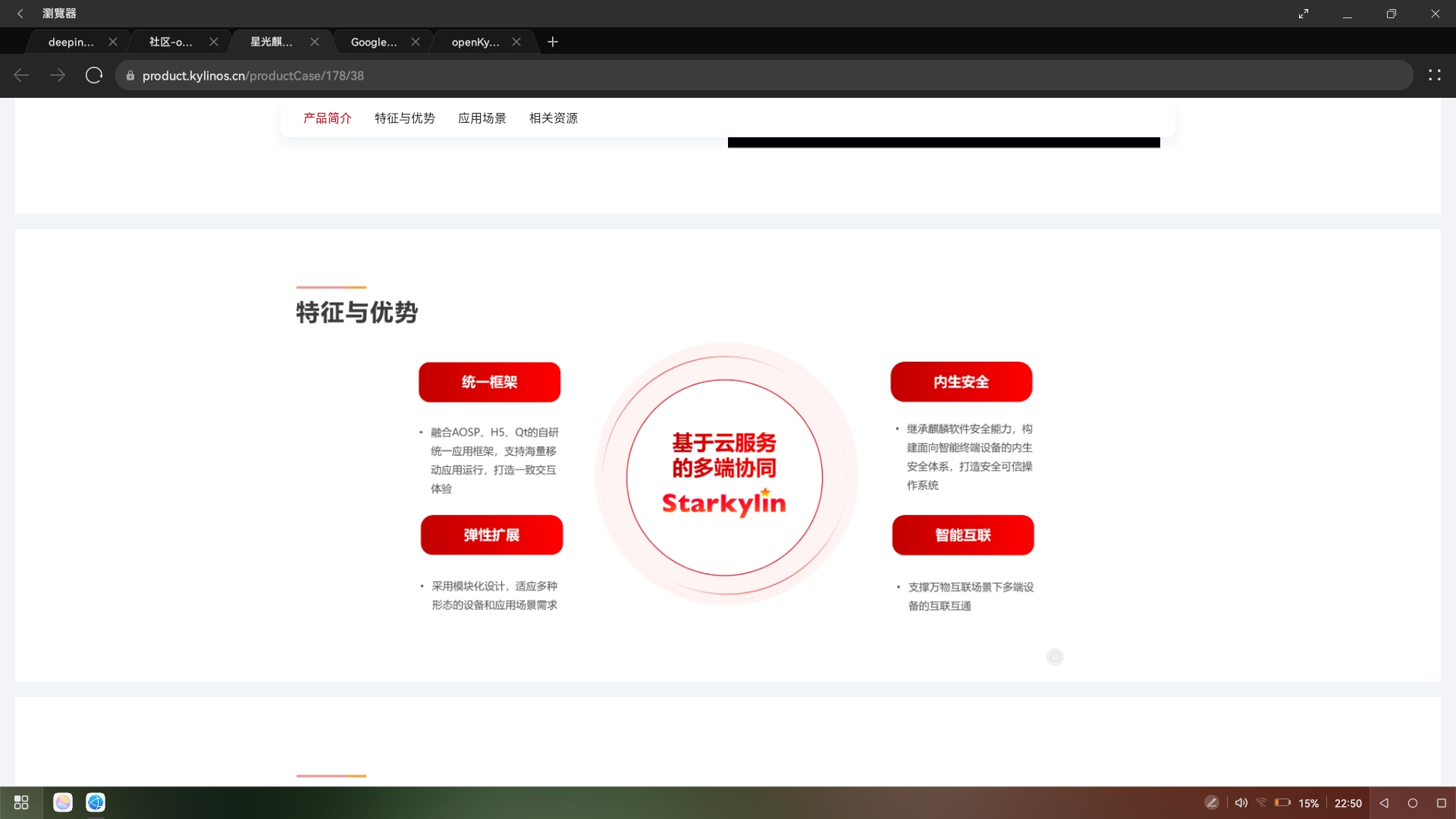
Task: Click the browser back navigation arrow
Action: tap(20, 75)
